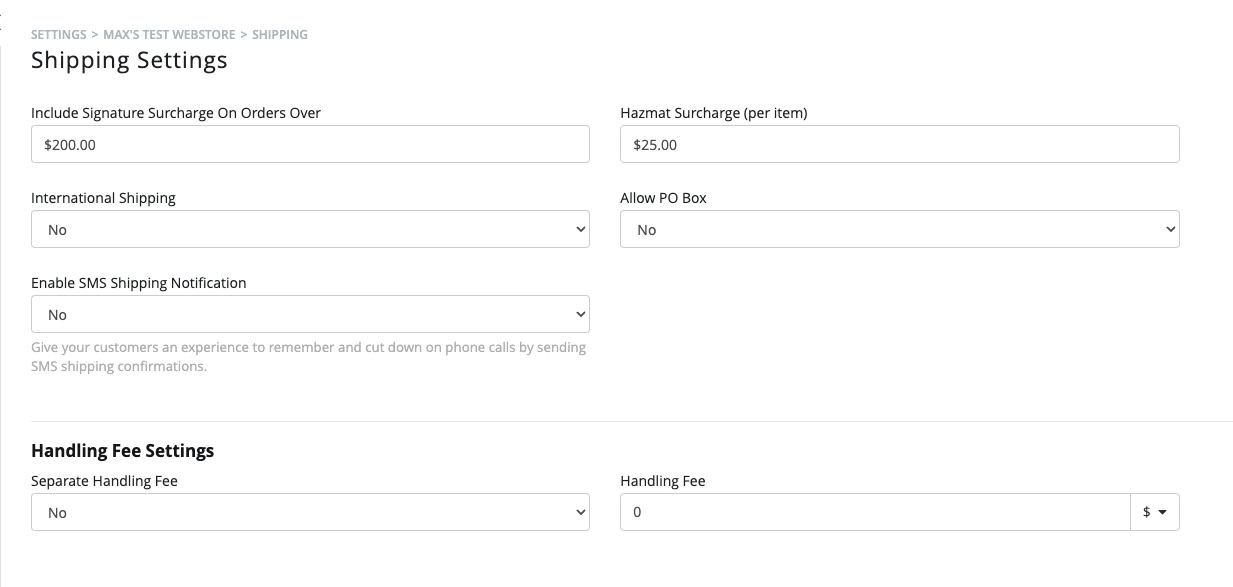Image resolution: width=1233 pixels, height=587 pixels.
Task: Open the SETTINGS breadcrumb link
Action: click(58, 34)
